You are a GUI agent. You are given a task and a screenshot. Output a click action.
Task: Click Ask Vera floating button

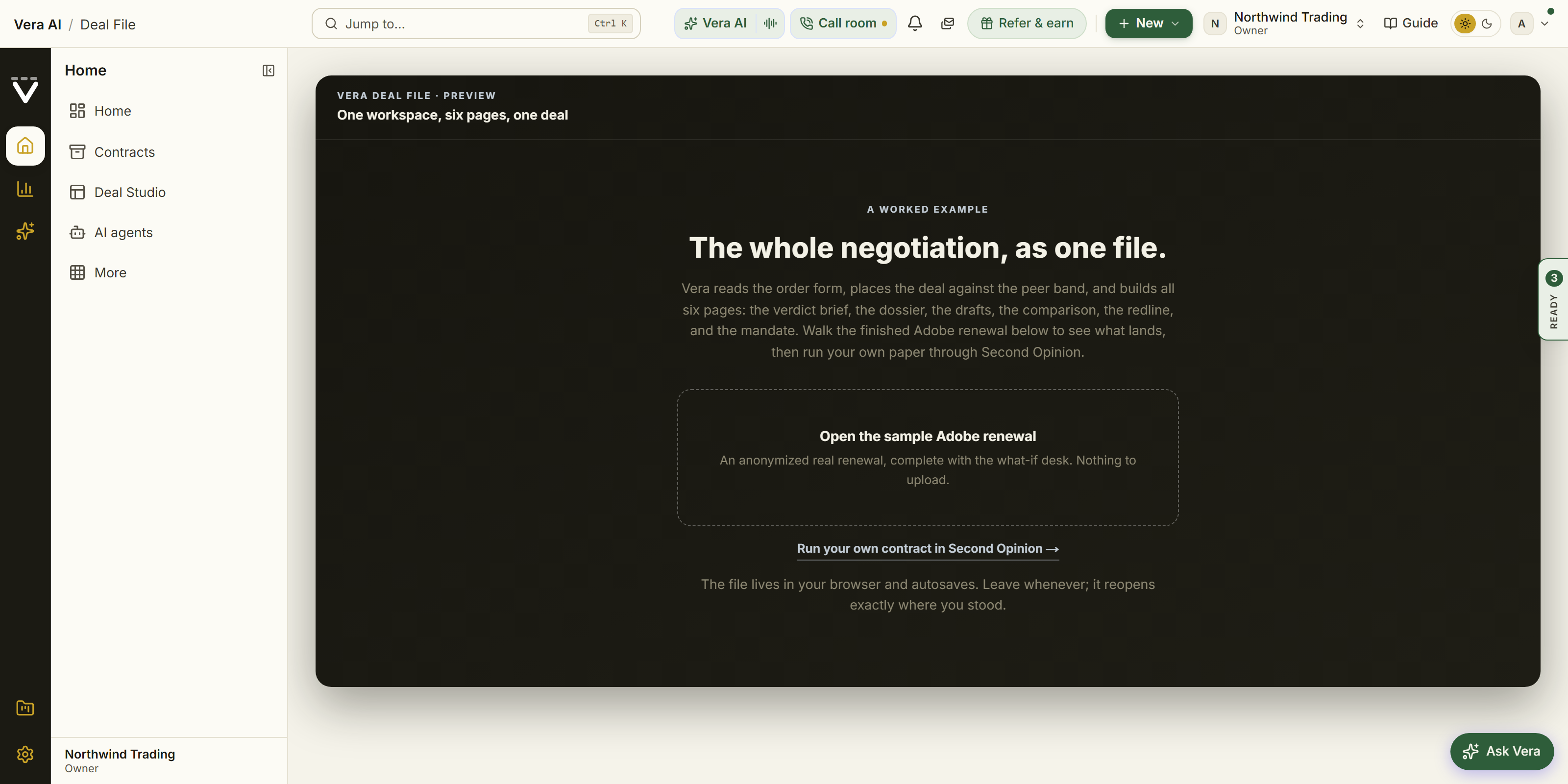tap(1502, 751)
